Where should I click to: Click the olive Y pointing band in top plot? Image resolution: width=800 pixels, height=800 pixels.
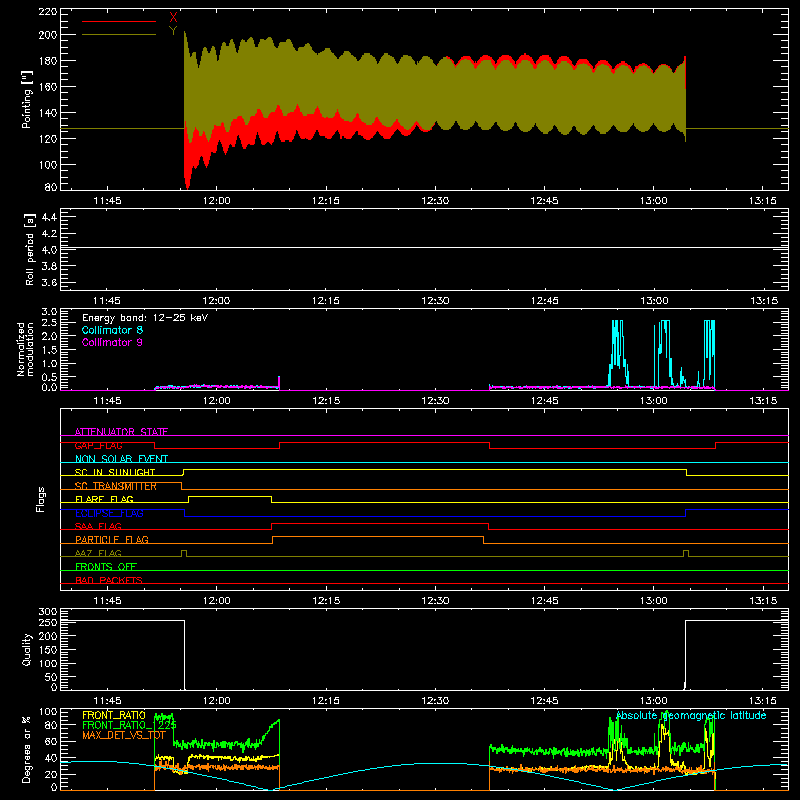[434, 92]
